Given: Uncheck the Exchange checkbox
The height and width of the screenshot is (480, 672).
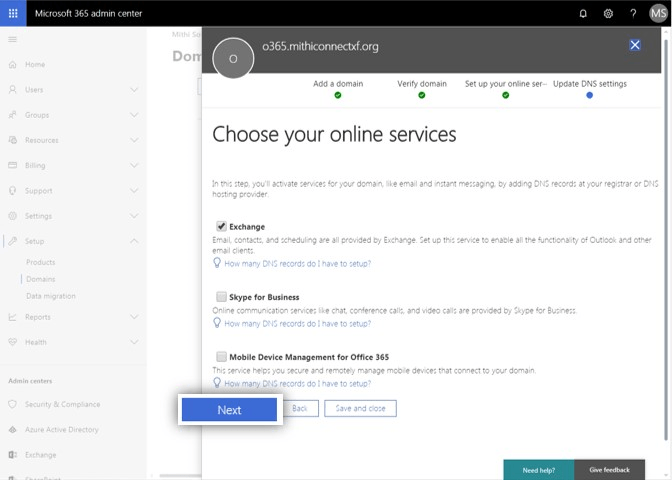Looking at the screenshot, I should (221, 226).
